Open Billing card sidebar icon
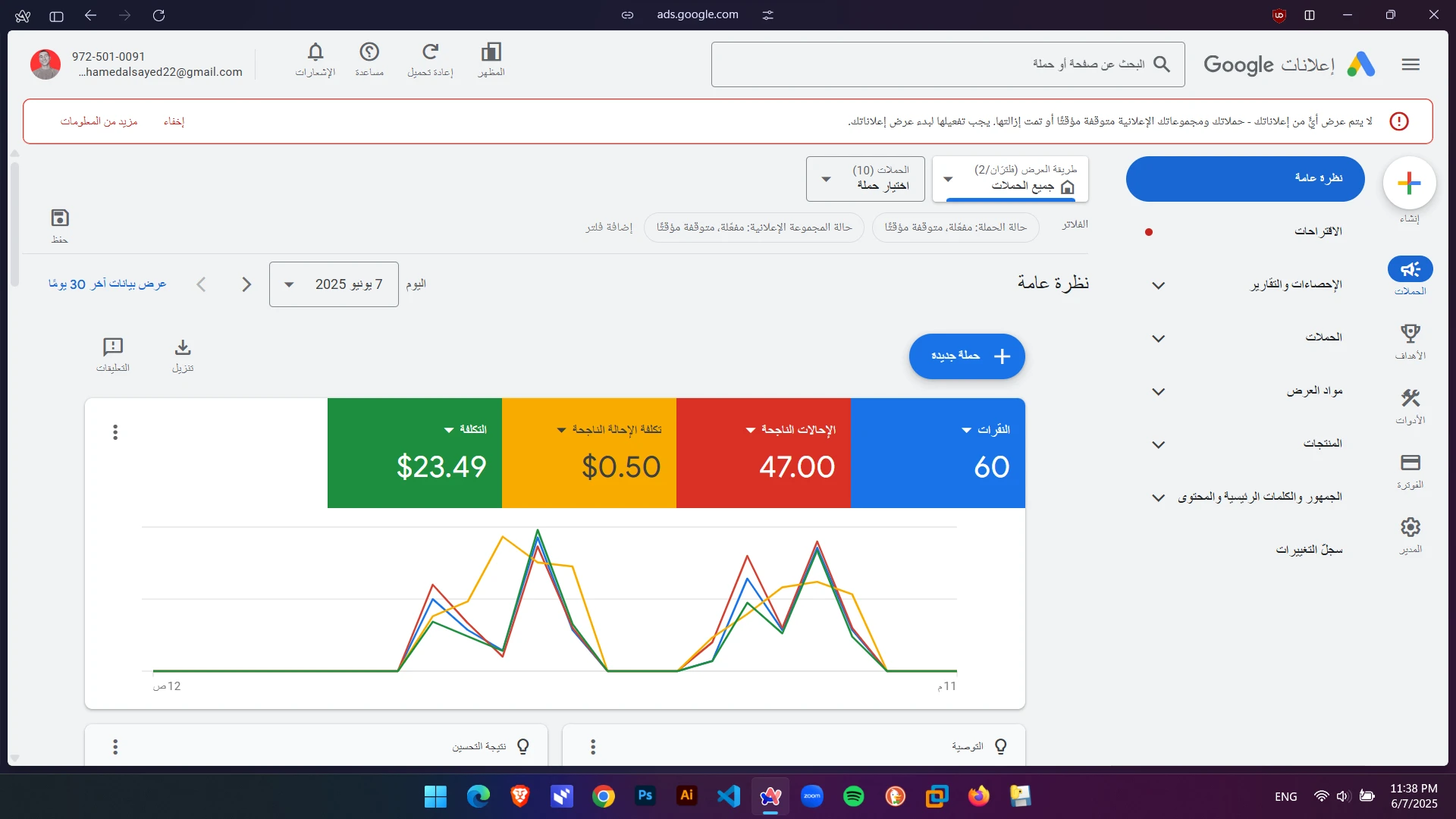Image resolution: width=1456 pixels, height=819 pixels. [1410, 463]
